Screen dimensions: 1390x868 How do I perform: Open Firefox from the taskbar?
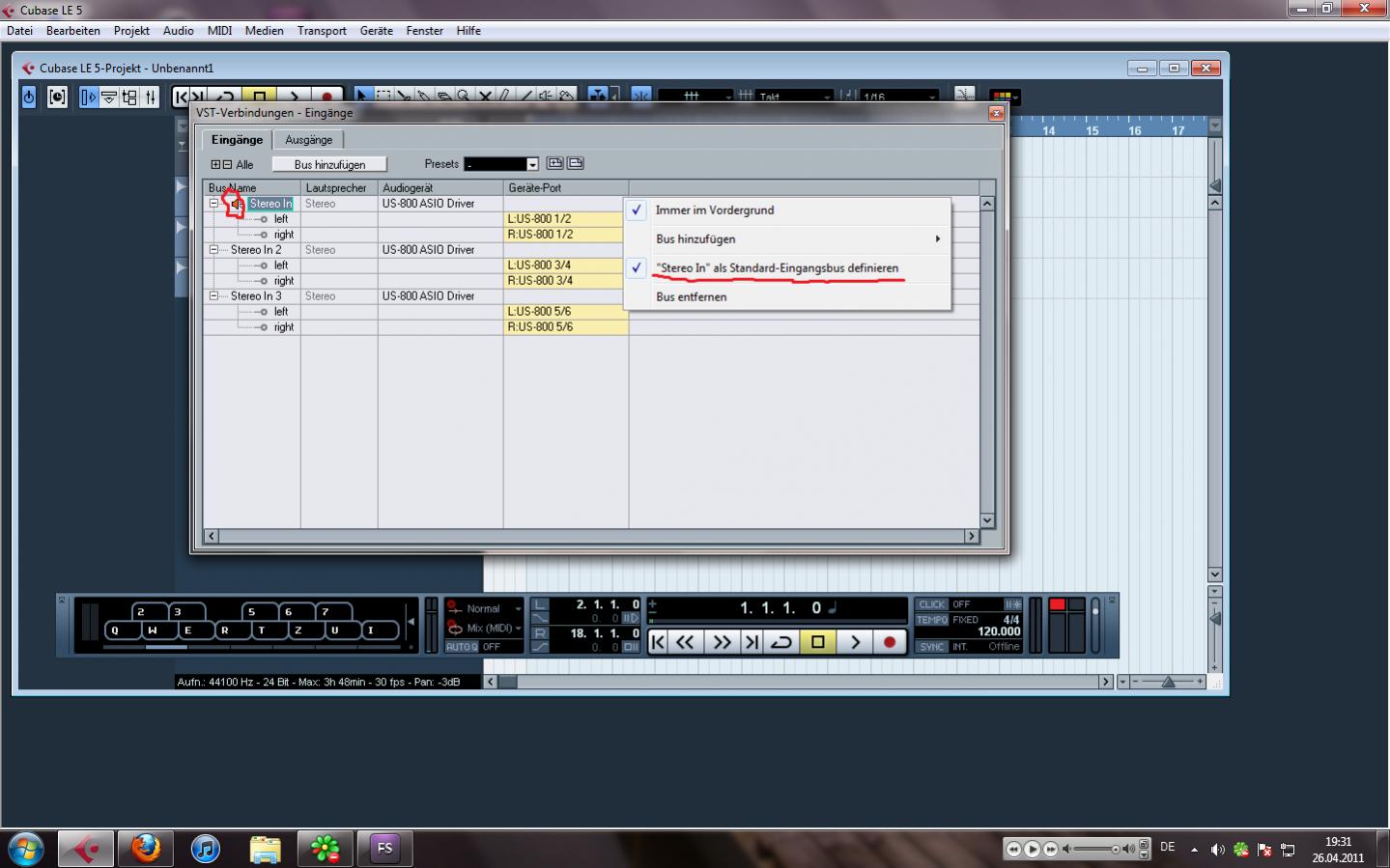[146, 849]
